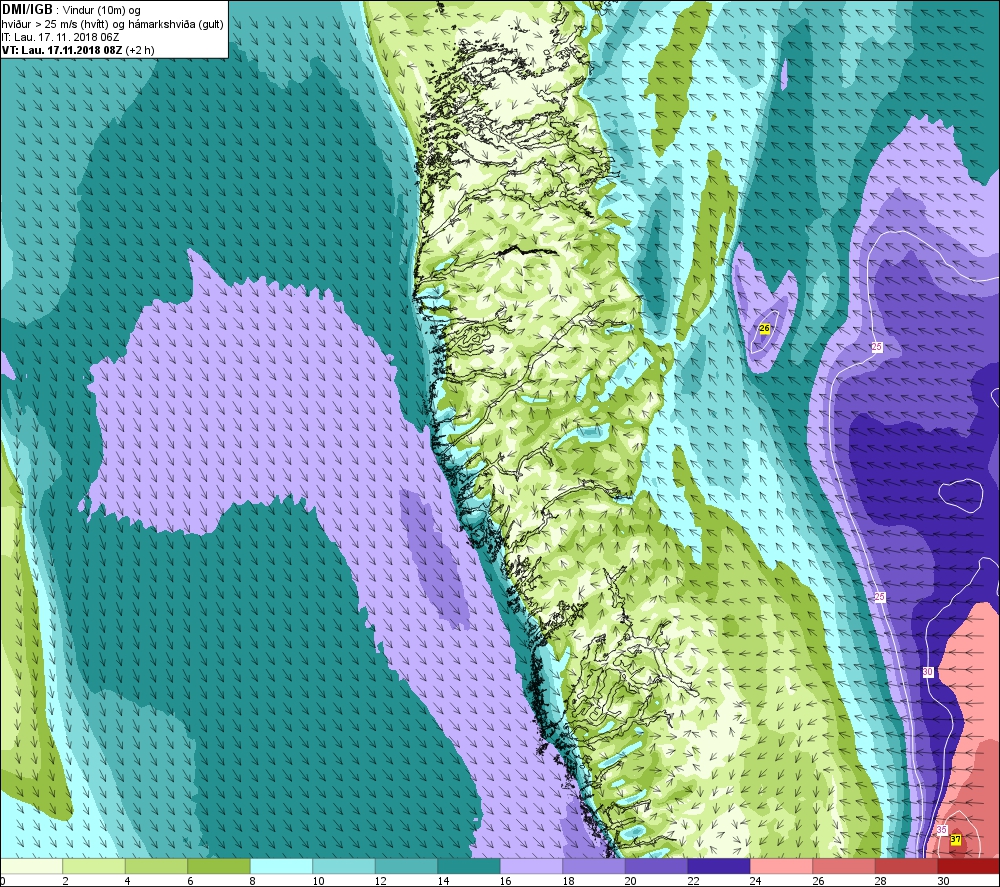Pick the dark indigo 22–24 m/s legend swatch
Viewport: 1000px width, 887px height.
click(719, 866)
